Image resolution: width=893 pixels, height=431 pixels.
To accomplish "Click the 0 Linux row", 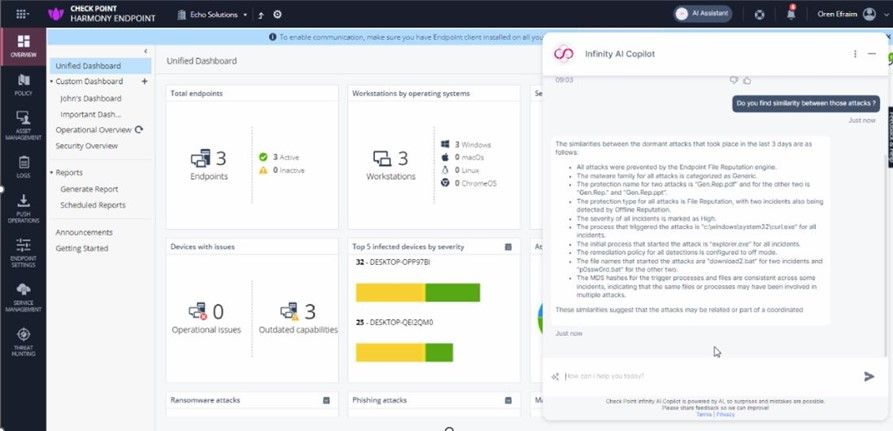I will 460,170.
